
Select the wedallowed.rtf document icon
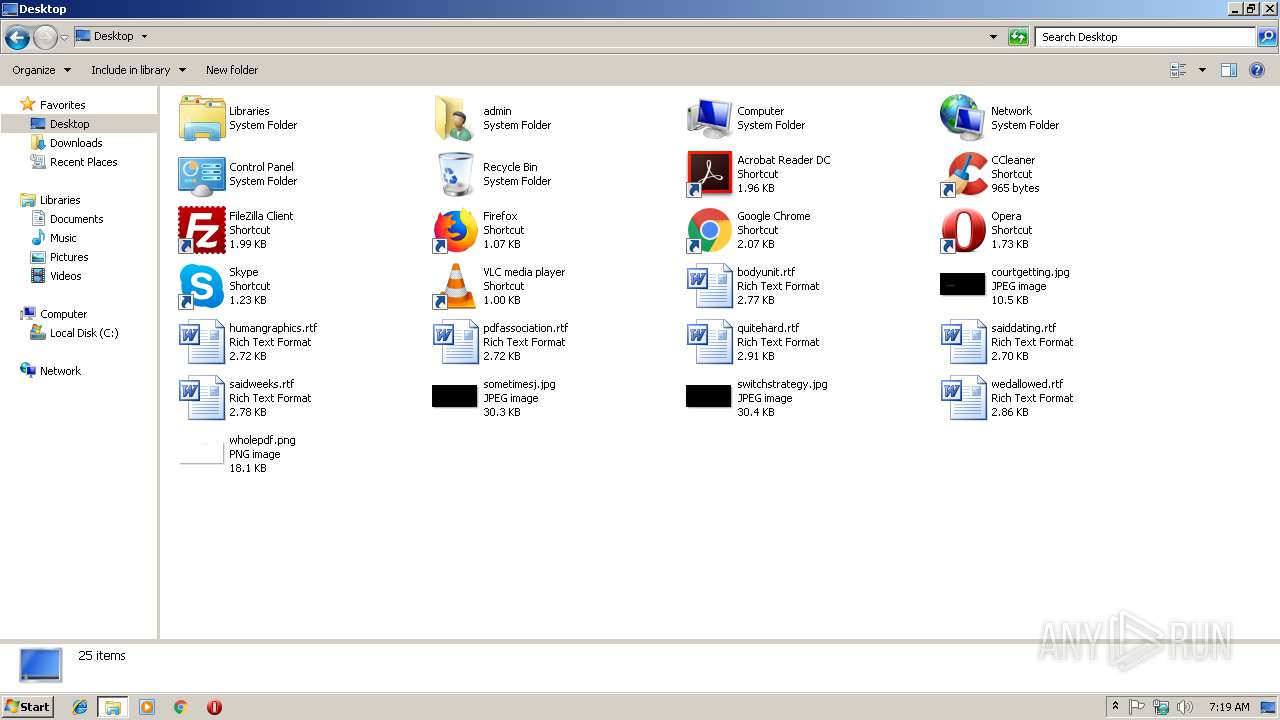tap(964, 398)
